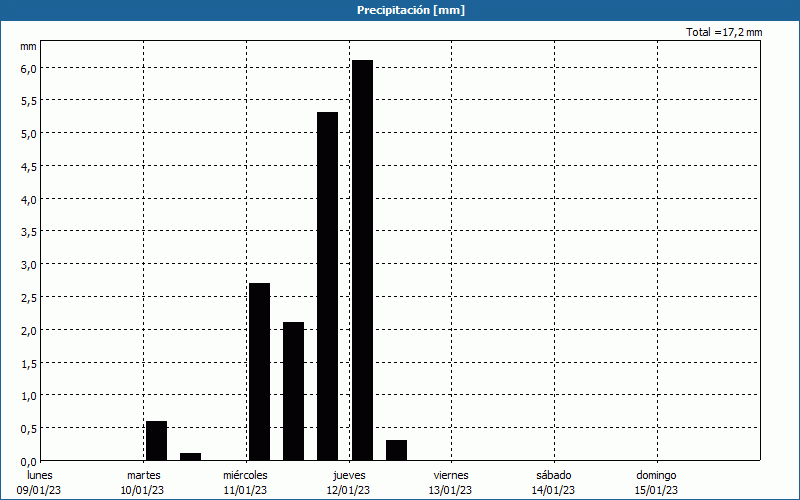Click the miércoles axis label
The width and height of the screenshot is (800, 500).
[x=245, y=475]
